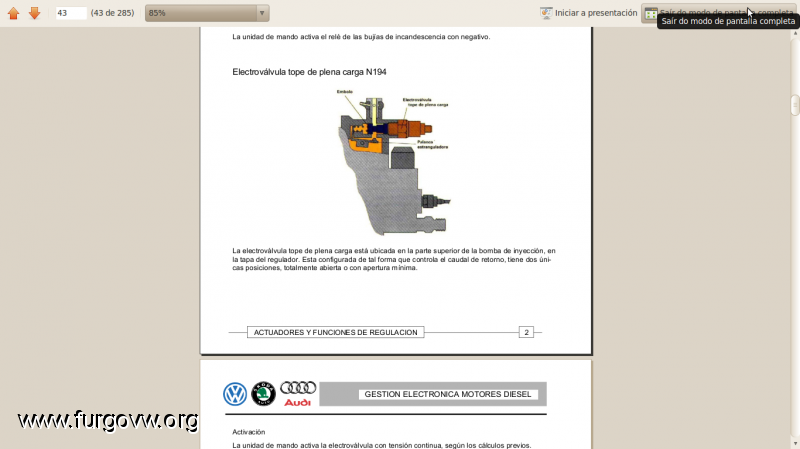Click the sentence about relé de las bujías
This screenshot has width=800, height=449.
(361, 37)
